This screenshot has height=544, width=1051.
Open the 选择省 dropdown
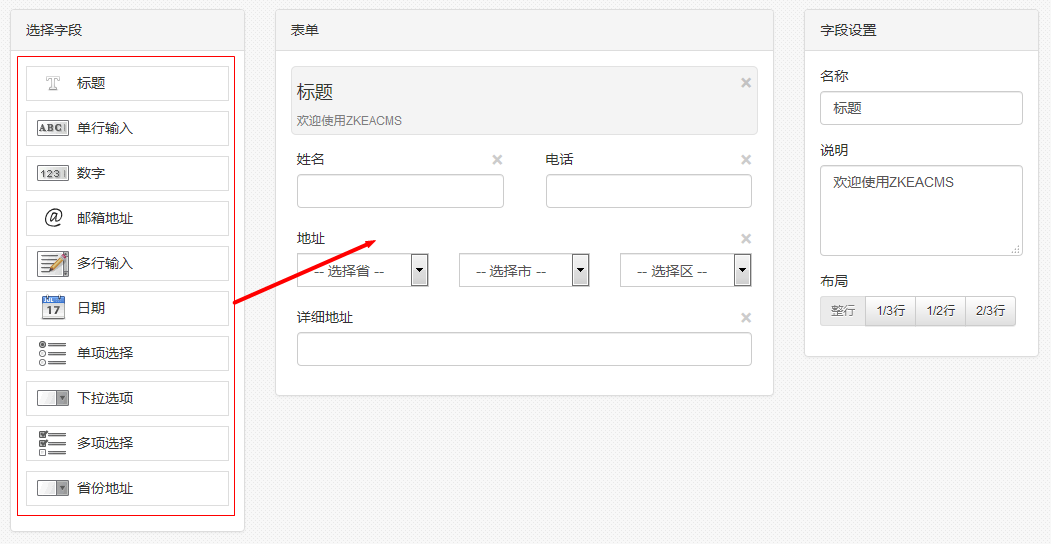(363, 270)
